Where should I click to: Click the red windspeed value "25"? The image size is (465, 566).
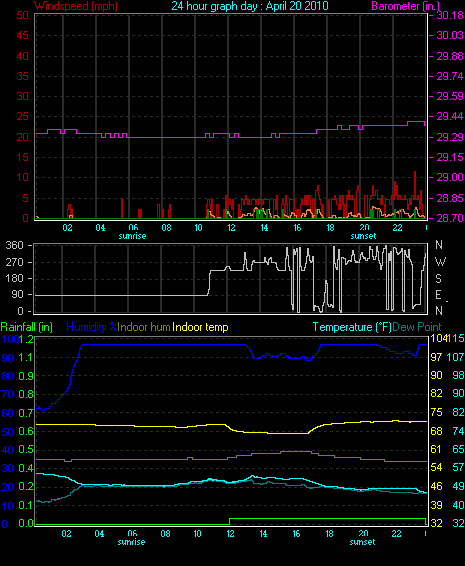click(22, 117)
